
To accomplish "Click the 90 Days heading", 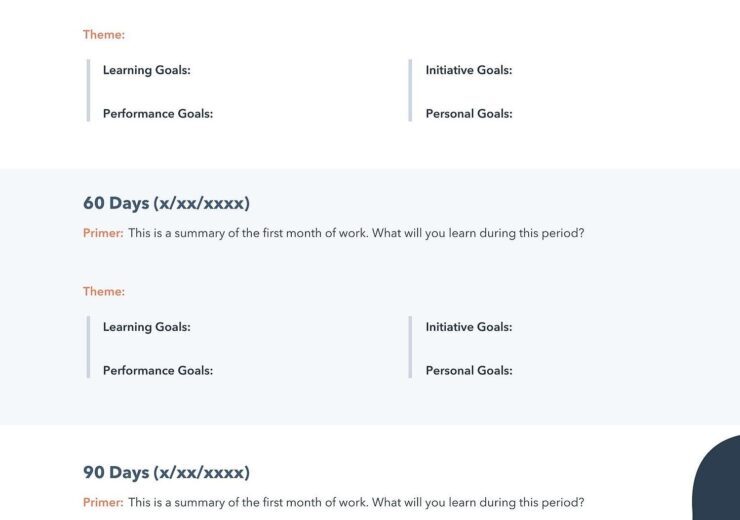I will tap(166, 472).
